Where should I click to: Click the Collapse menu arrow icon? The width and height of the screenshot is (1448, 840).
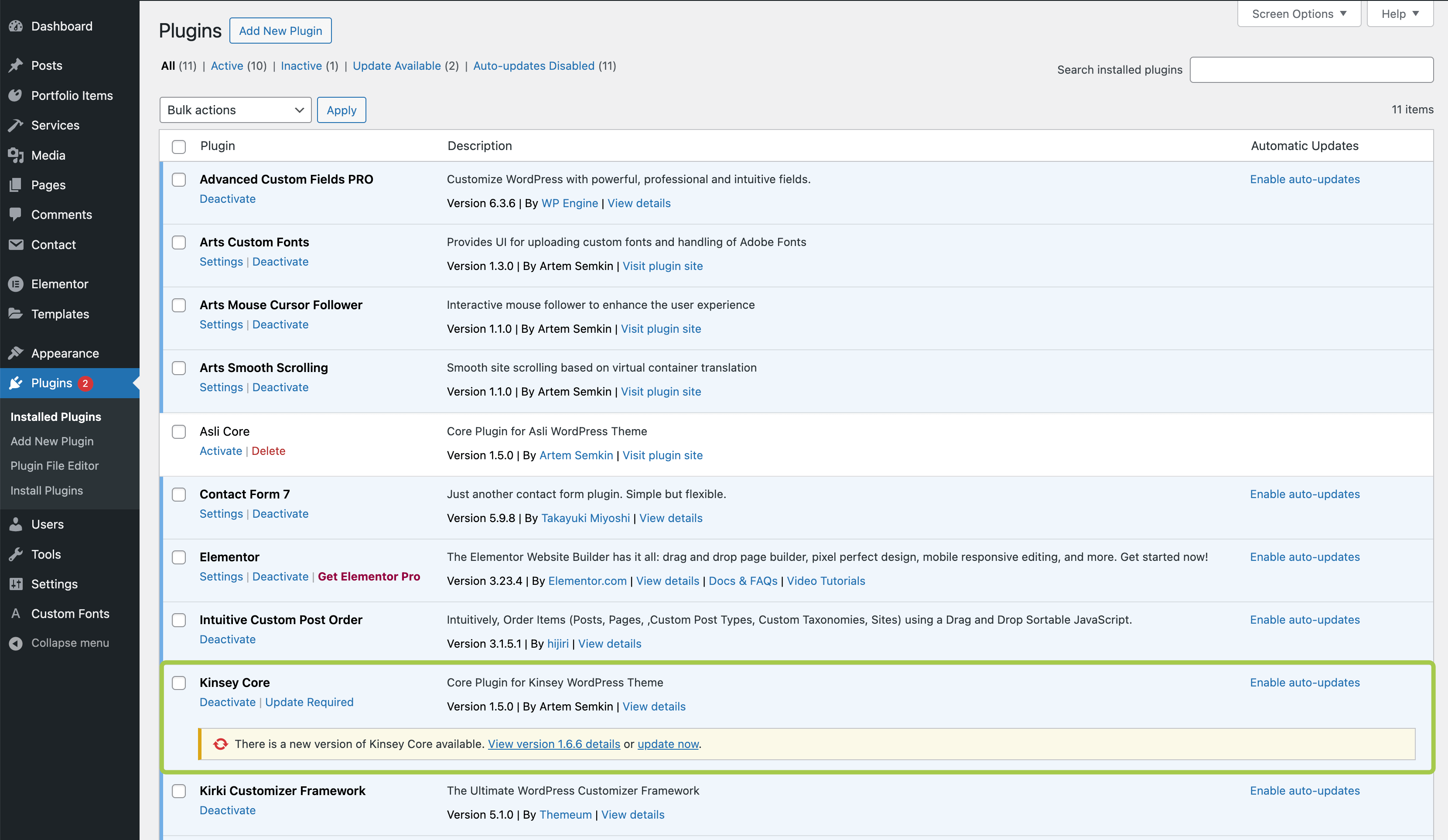pyautogui.click(x=16, y=643)
